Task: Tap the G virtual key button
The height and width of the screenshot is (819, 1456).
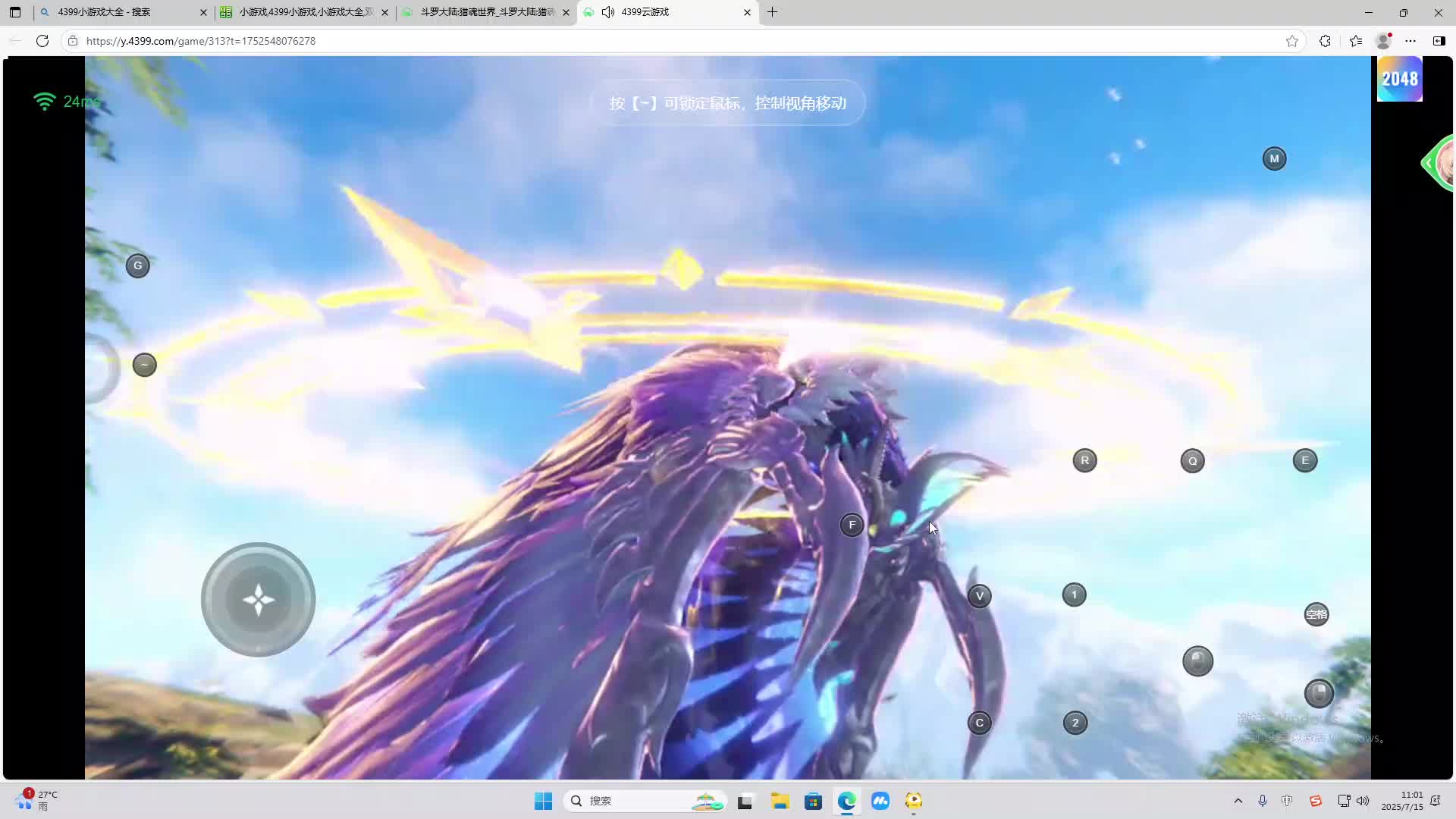Action: click(137, 265)
